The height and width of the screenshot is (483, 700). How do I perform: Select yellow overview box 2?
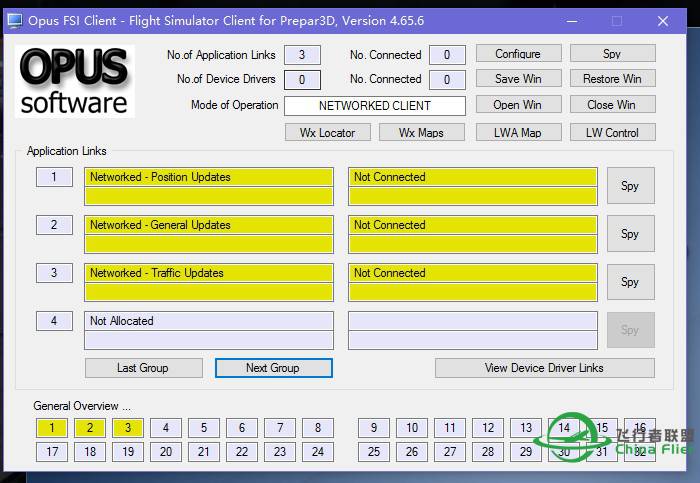pos(90,428)
